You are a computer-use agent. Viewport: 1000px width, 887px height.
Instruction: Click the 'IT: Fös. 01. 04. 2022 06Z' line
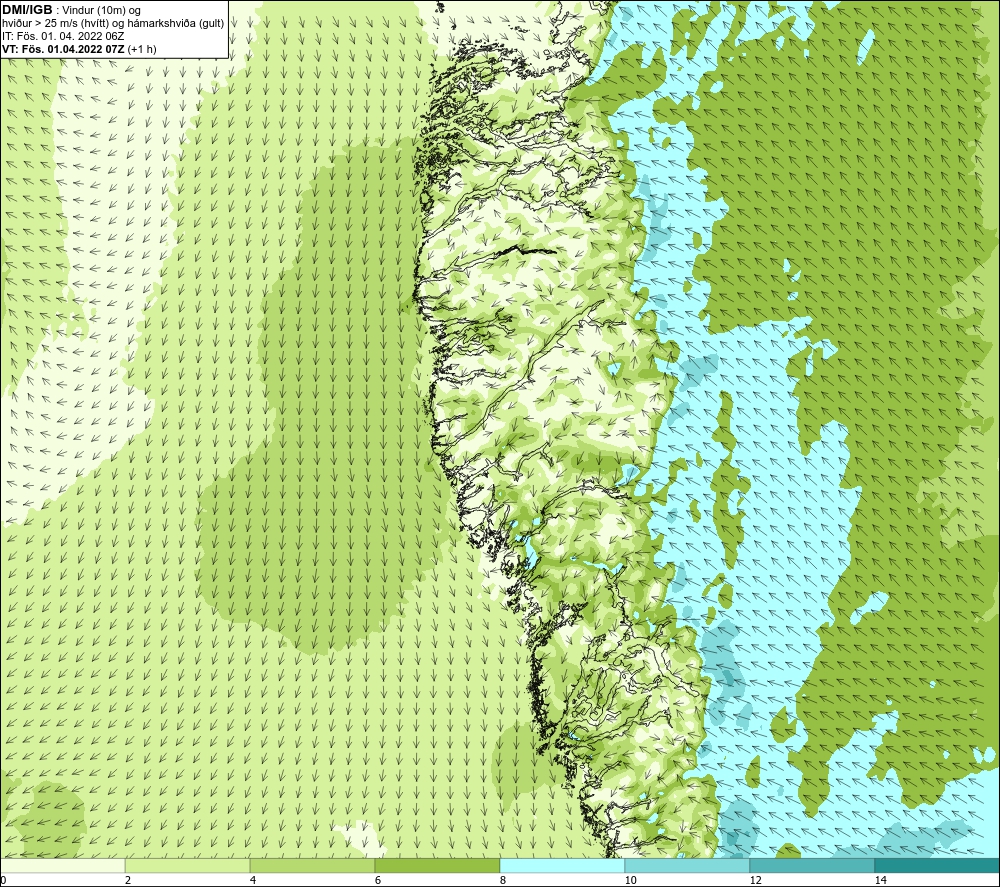point(63,36)
